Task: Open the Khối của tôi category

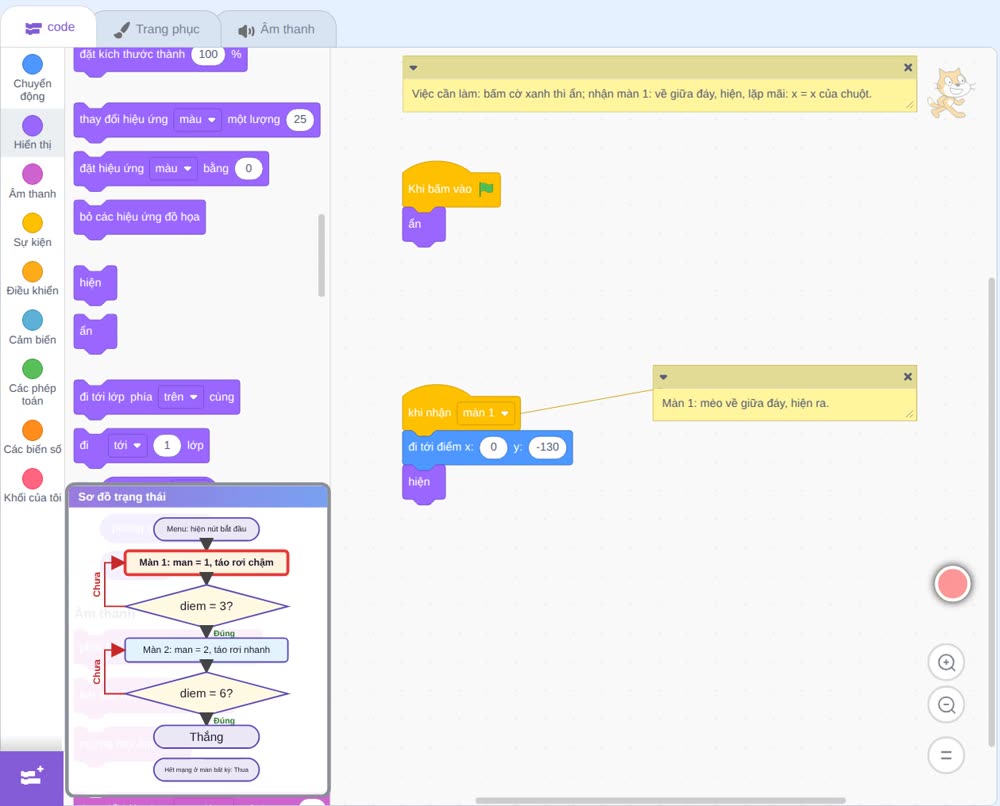Action: click(32, 485)
